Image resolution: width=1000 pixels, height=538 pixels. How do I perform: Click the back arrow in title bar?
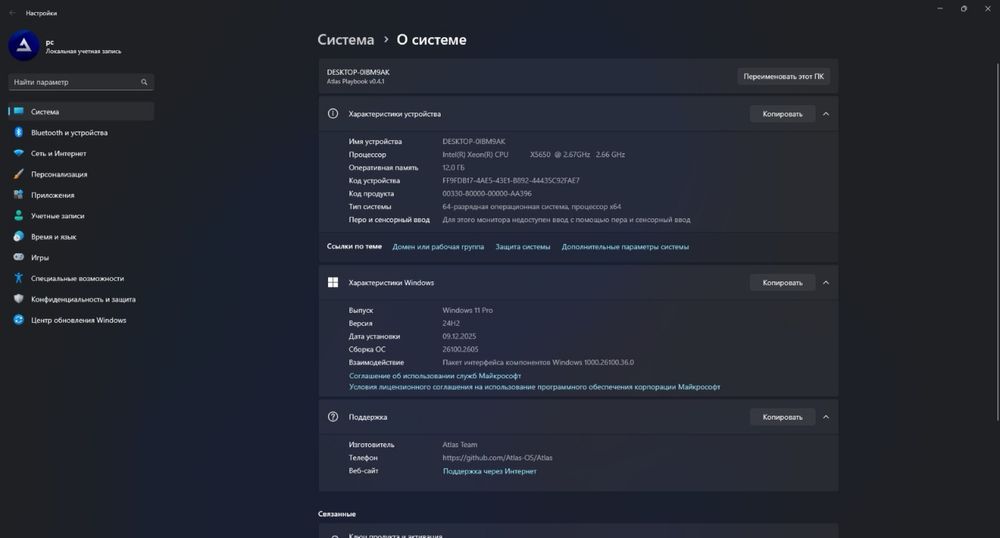[12, 13]
